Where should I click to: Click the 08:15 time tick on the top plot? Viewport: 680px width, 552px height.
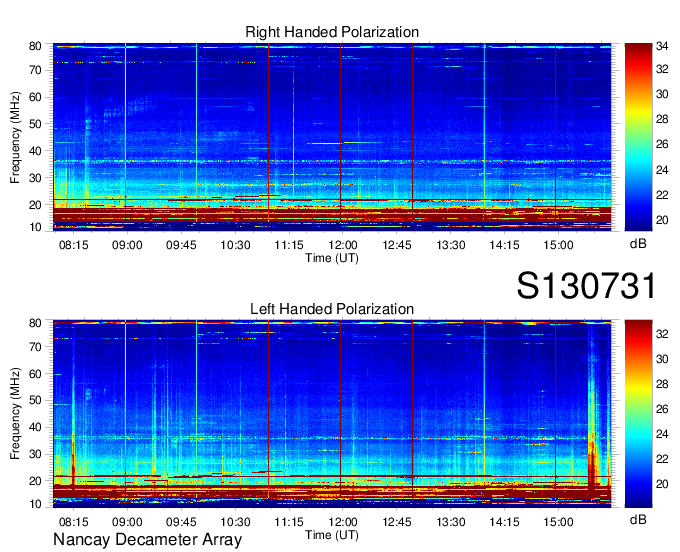pyautogui.click(x=73, y=245)
